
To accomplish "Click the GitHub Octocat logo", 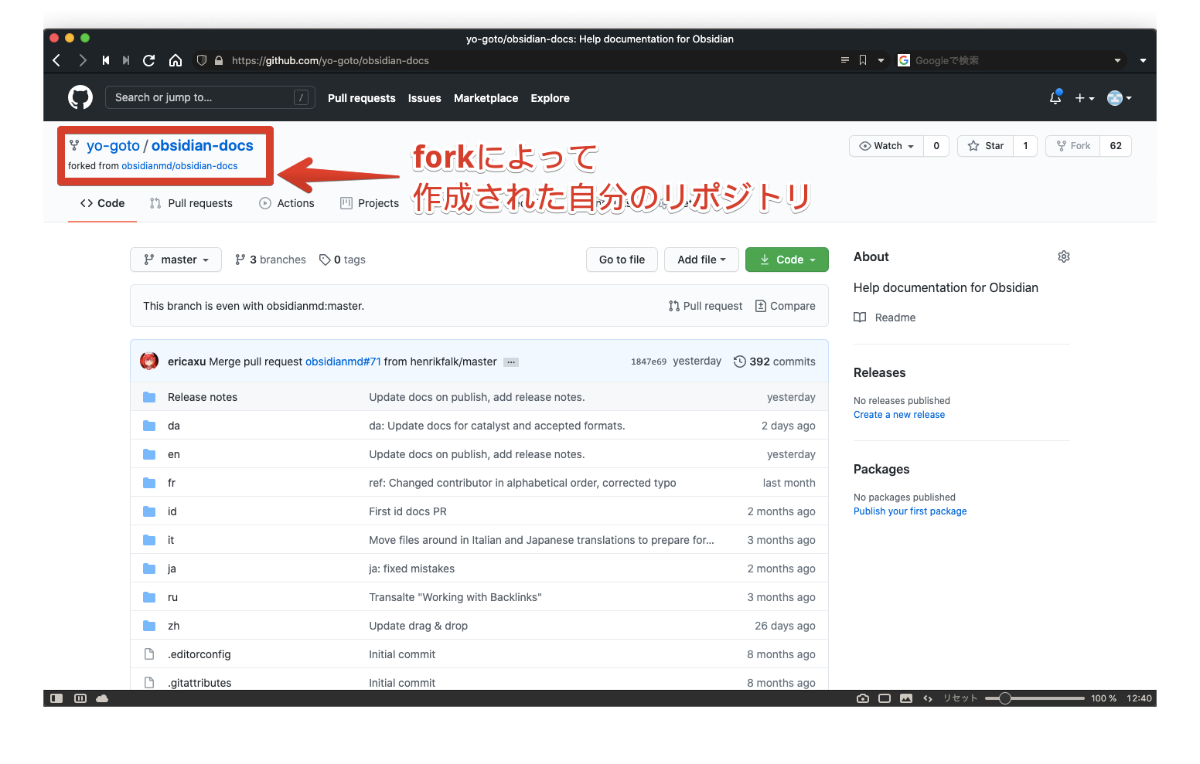I will (80, 98).
